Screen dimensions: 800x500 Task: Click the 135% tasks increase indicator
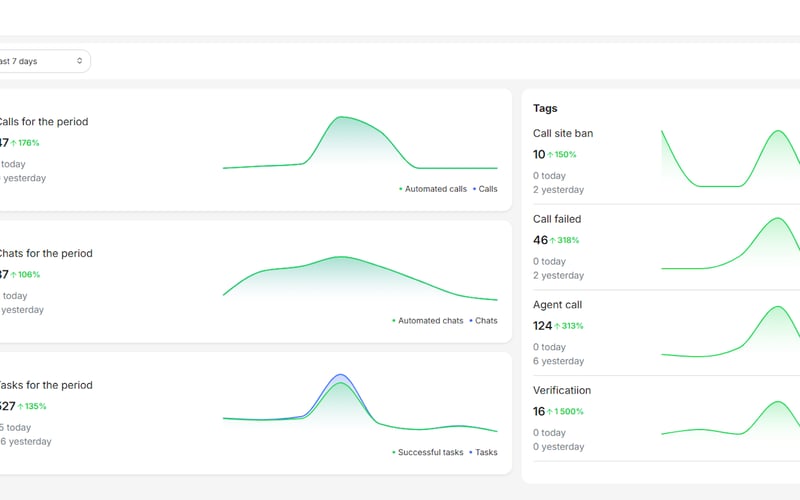point(32,407)
